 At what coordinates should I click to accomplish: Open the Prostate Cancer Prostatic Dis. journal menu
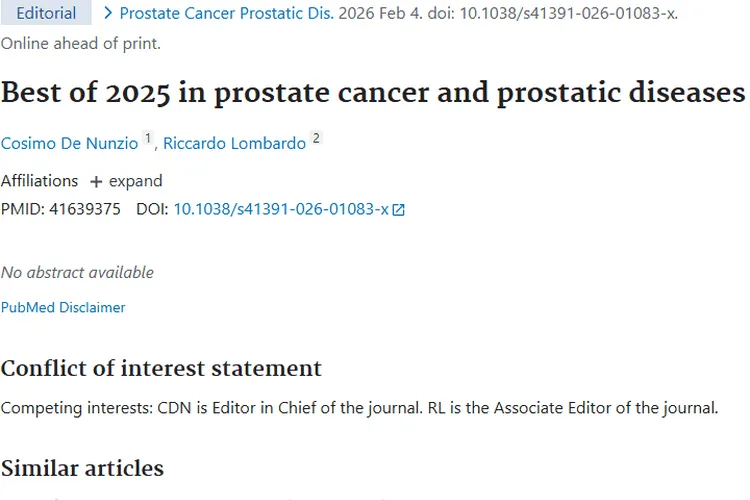(x=227, y=14)
